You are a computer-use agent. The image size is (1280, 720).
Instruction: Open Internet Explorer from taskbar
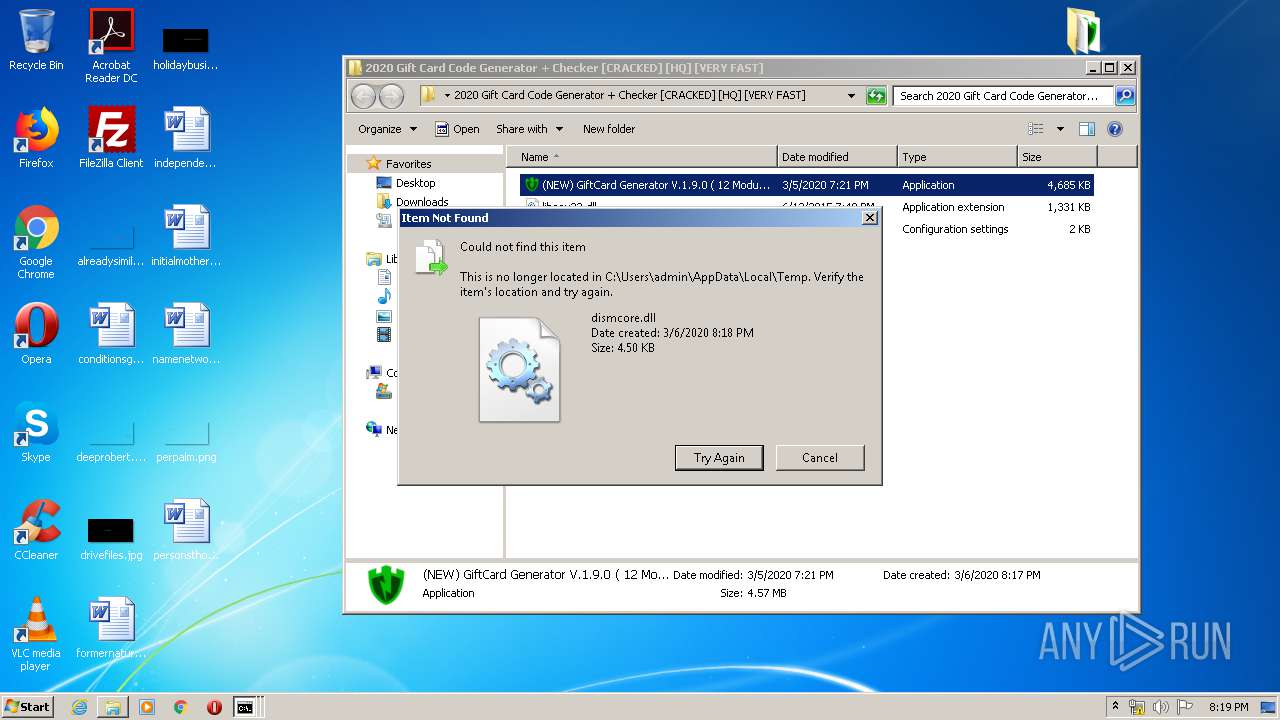pos(79,707)
